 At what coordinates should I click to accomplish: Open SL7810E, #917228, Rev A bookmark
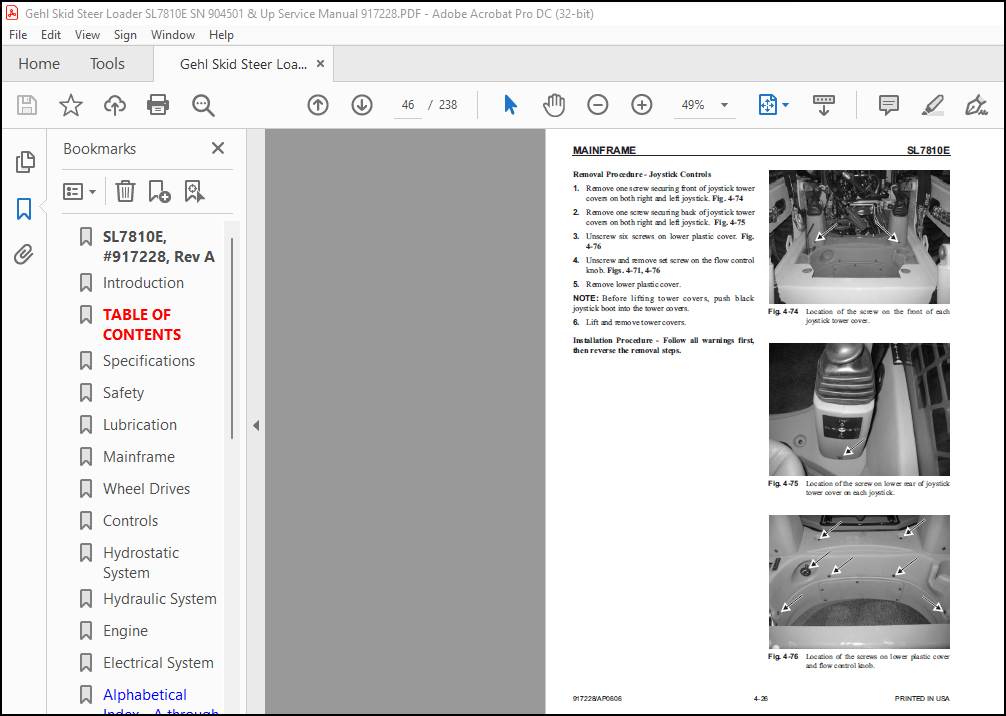[158, 246]
